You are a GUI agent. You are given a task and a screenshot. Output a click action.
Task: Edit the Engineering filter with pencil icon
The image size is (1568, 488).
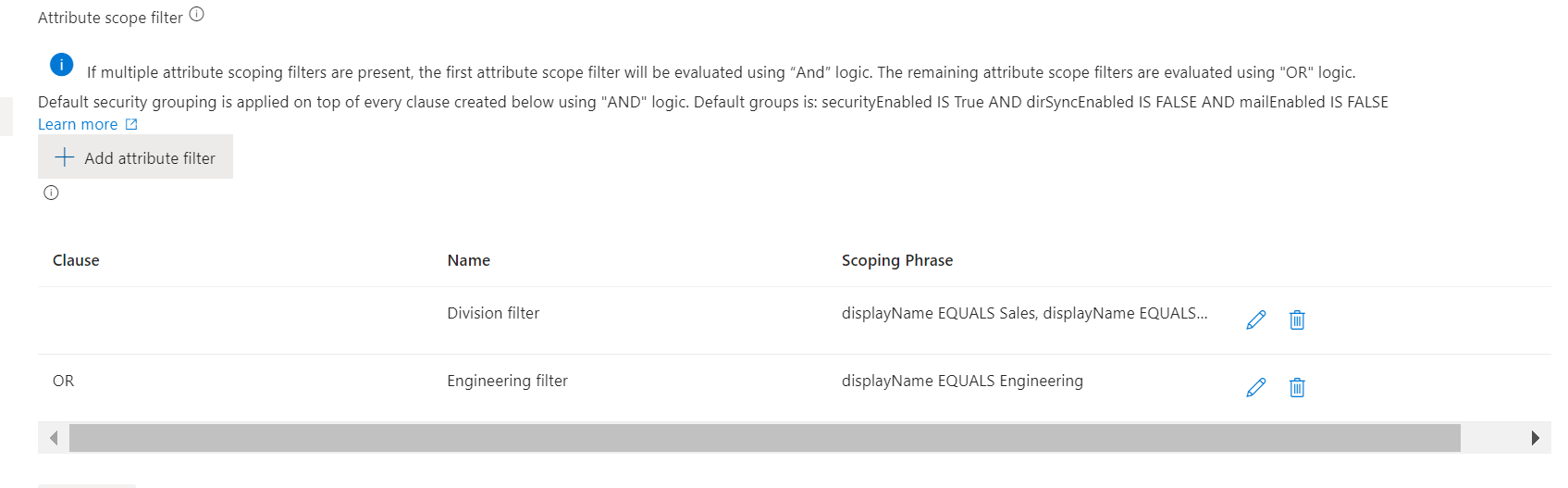click(1255, 387)
